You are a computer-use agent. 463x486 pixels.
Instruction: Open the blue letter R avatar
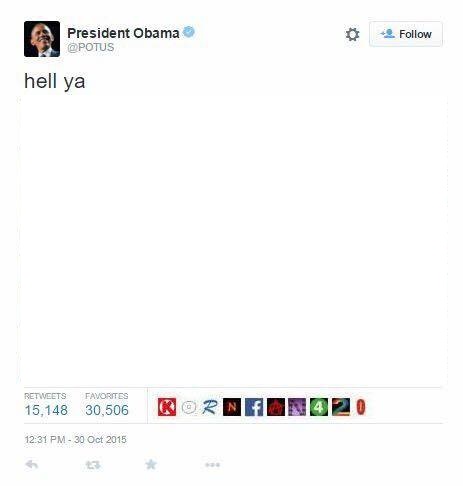[210, 407]
